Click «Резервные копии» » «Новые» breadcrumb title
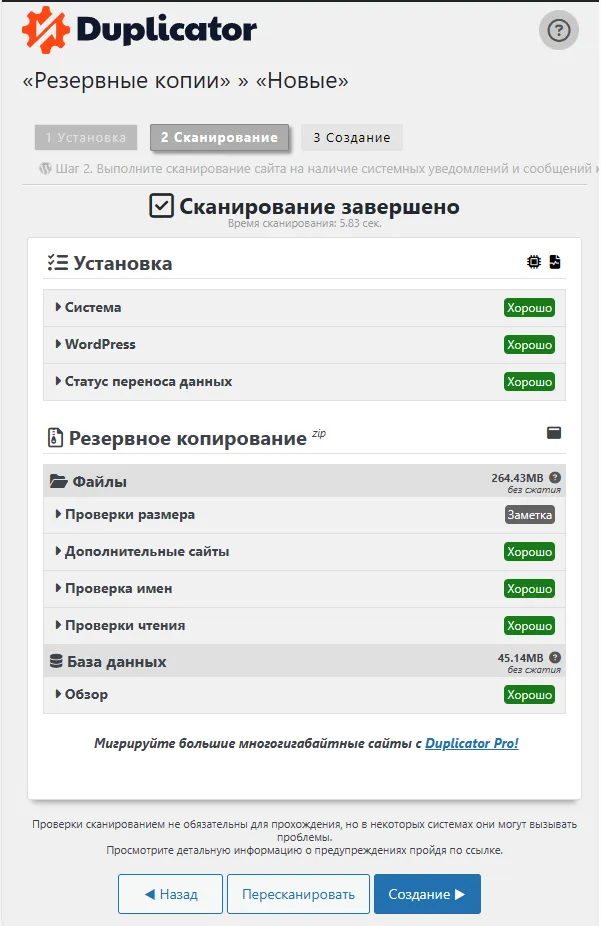Image resolution: width=601 pixels, height=926 pixels. (x=185, y=80)
